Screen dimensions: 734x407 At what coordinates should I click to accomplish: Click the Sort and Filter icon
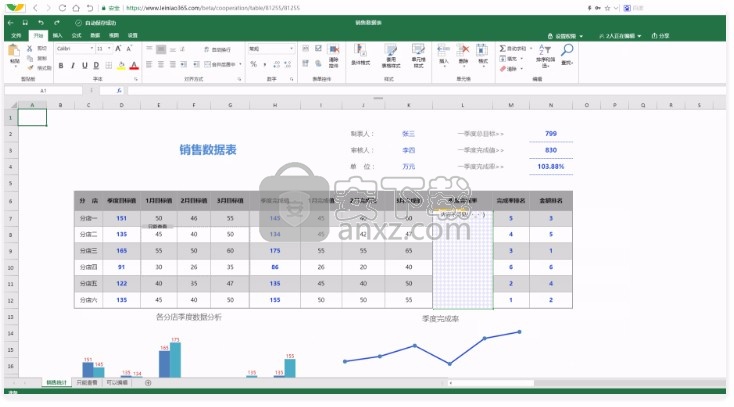tap(544, 51)
